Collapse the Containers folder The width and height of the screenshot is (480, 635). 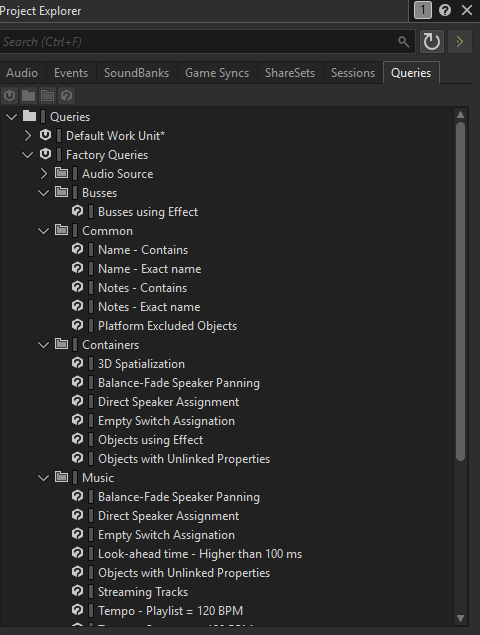(43, 345)
